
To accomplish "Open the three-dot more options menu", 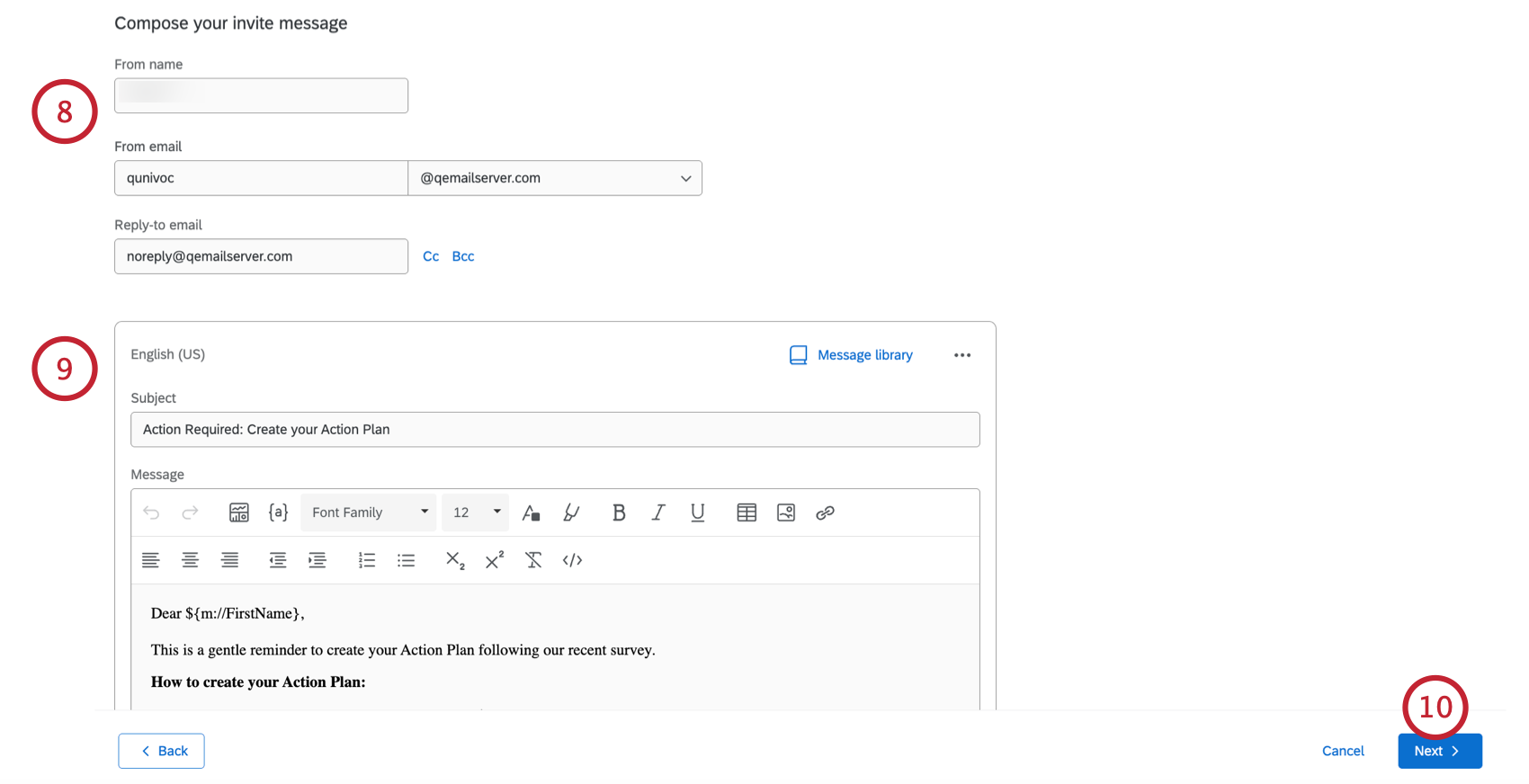I will click(962, 355).
